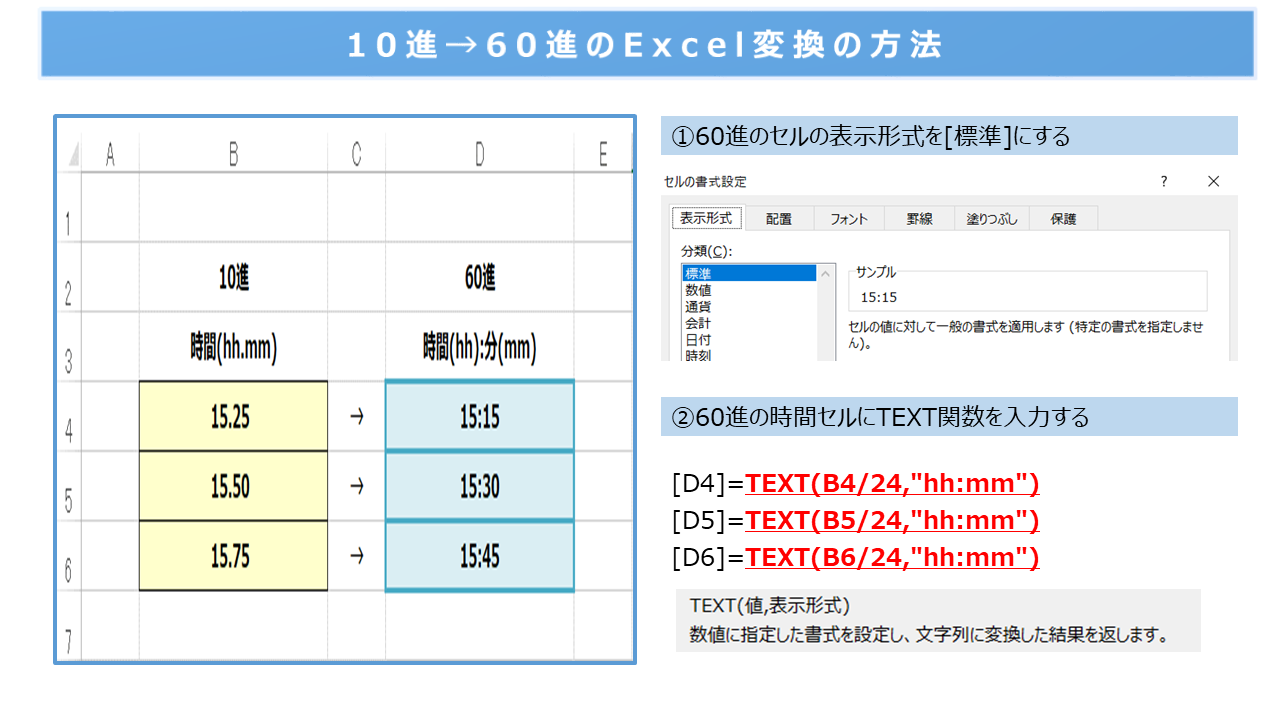Select row 1 header

point(69,207)
